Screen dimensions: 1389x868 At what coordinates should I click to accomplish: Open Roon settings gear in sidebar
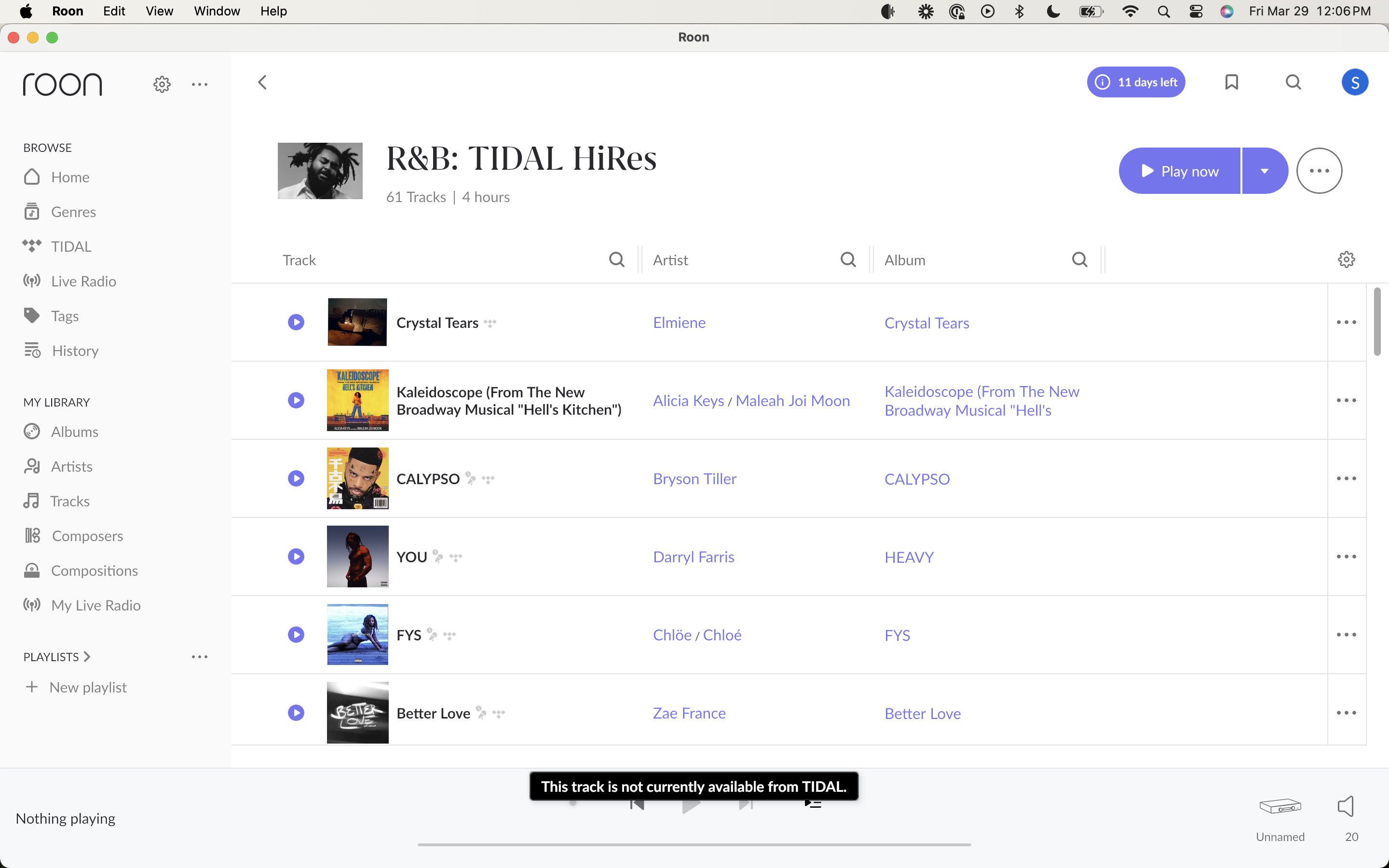click(x=162, y=84)
